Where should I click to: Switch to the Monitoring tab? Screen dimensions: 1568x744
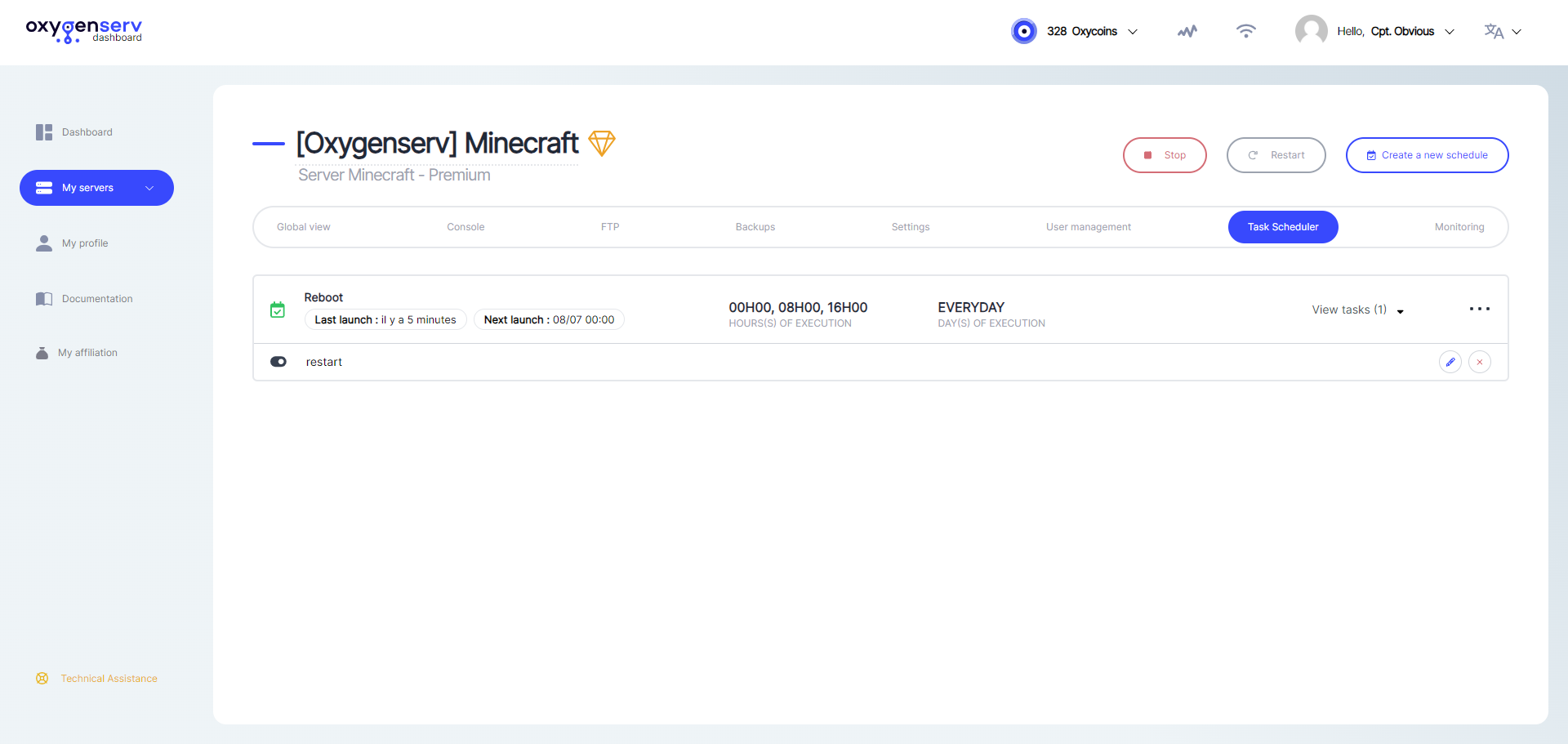[1459, 227]
